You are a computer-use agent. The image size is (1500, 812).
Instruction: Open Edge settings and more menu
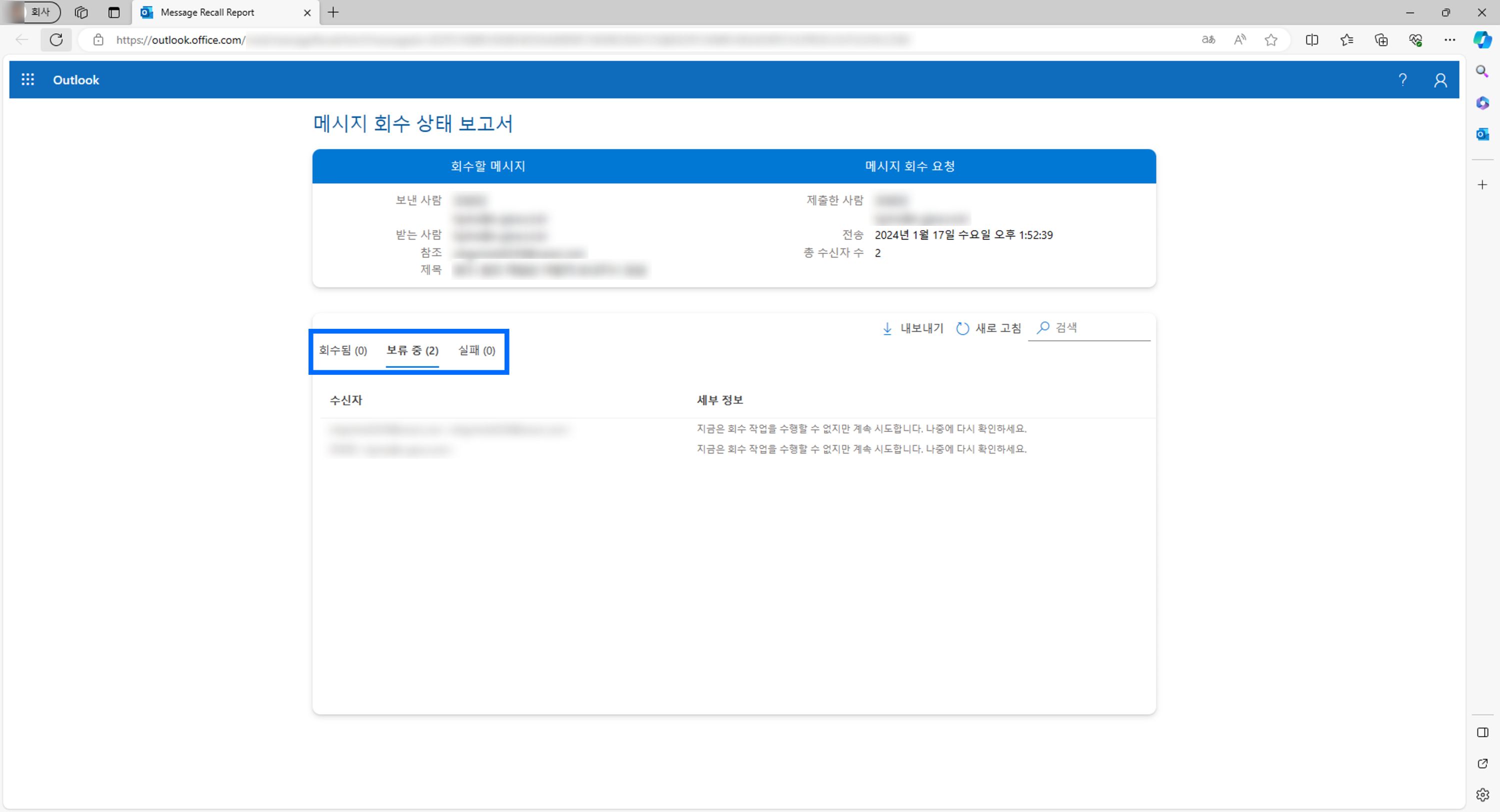(1449, 39)
